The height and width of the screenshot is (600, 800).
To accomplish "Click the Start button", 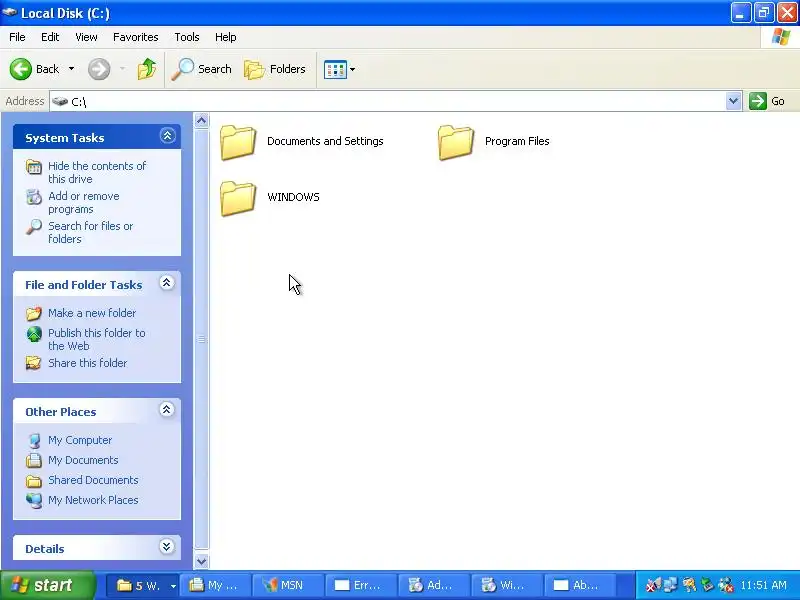I will (x=47, y=585).
